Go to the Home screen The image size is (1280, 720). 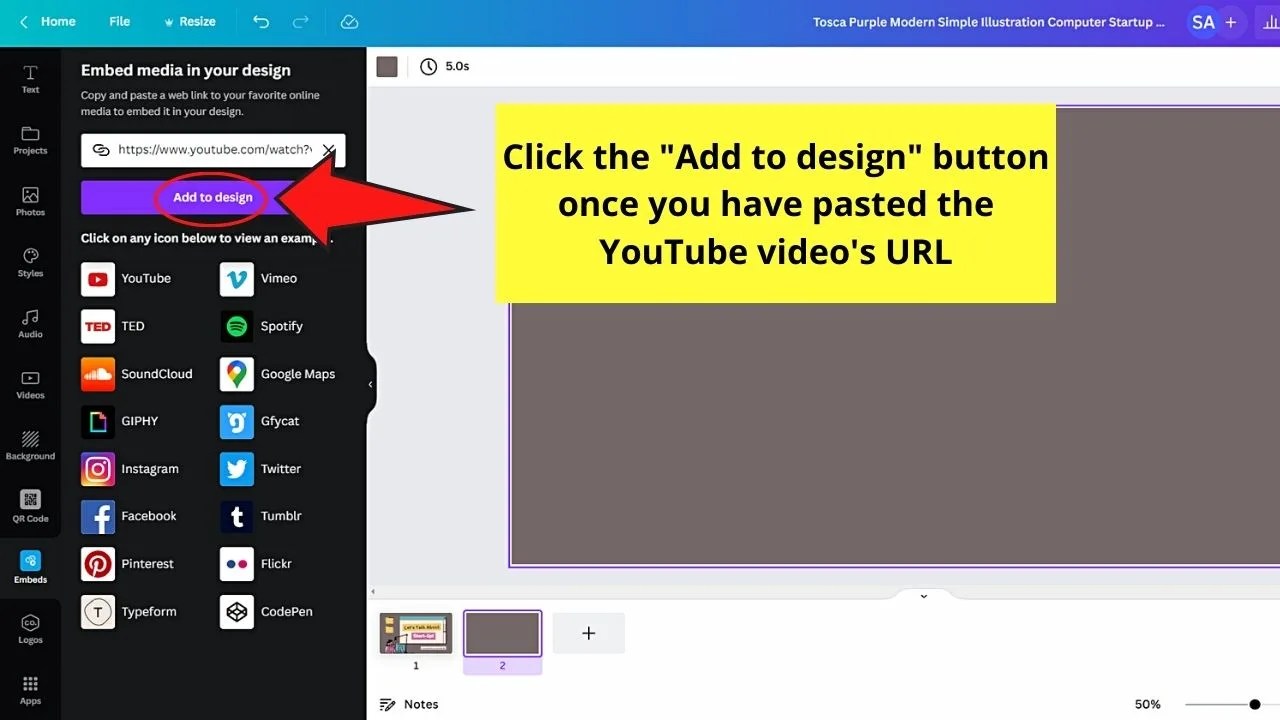pos(48,21)
